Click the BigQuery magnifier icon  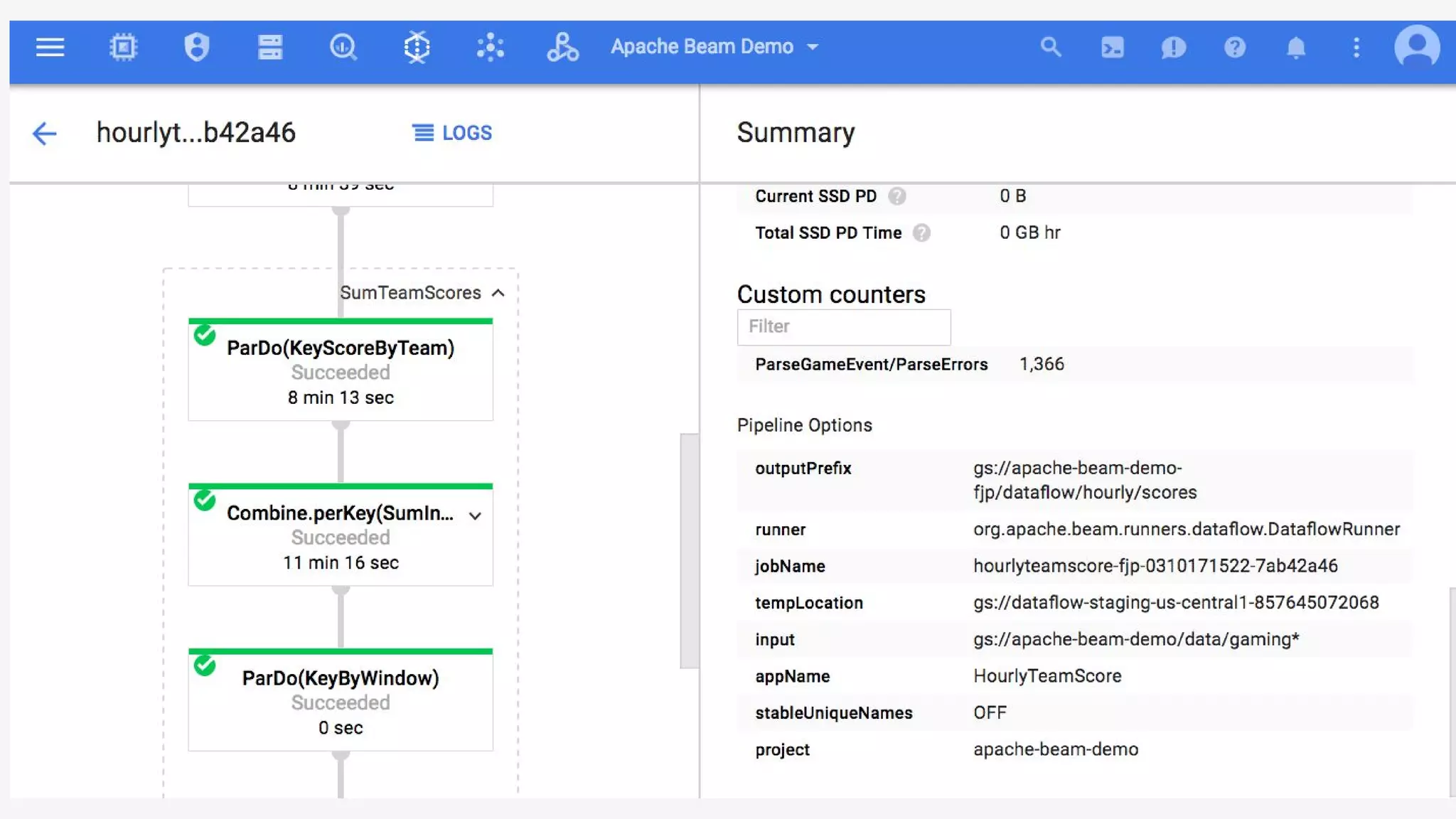(343, 47)
